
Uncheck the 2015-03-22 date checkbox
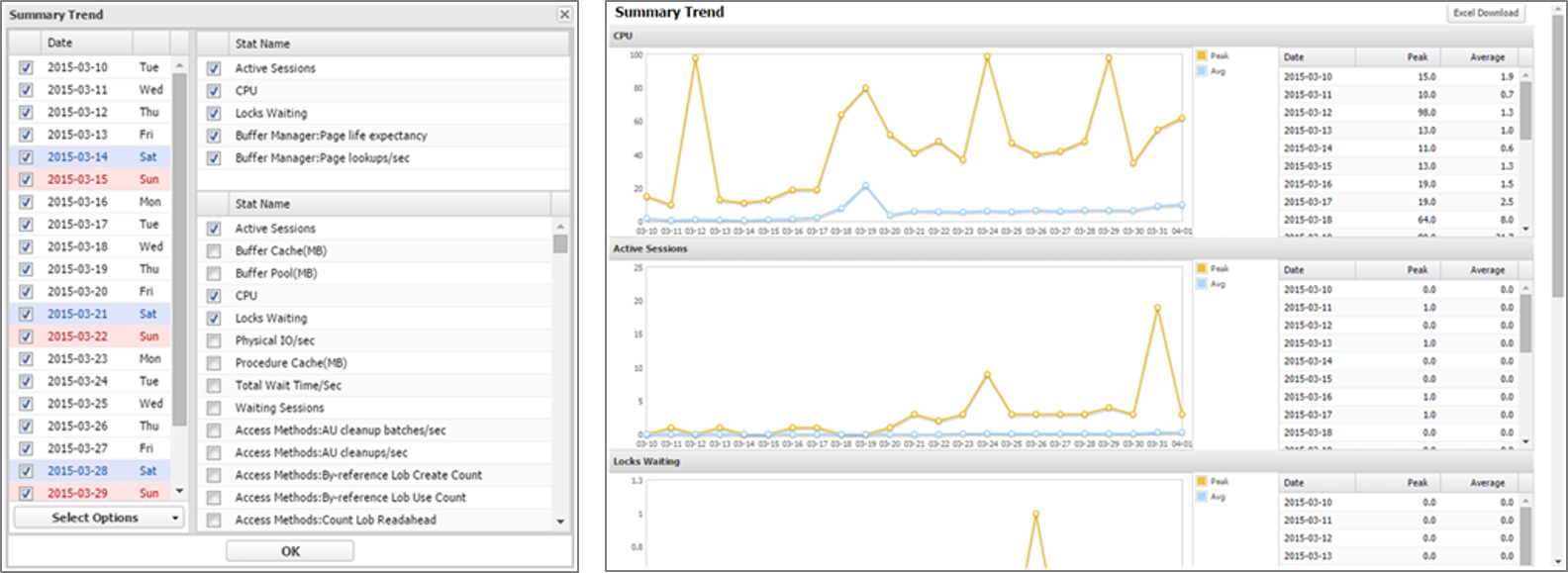(26, 336)
